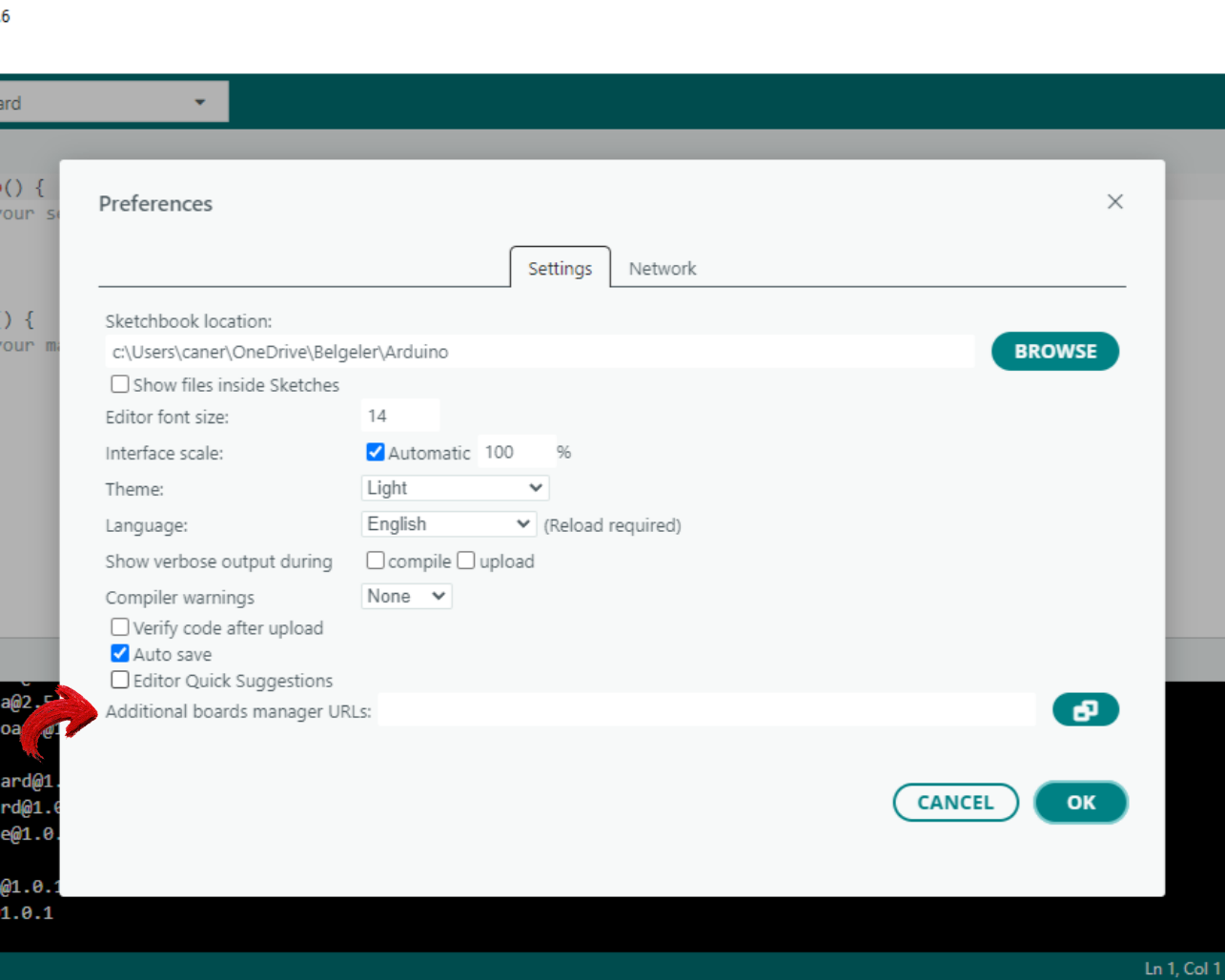Click the BROWSE button

pos(1054,351)
